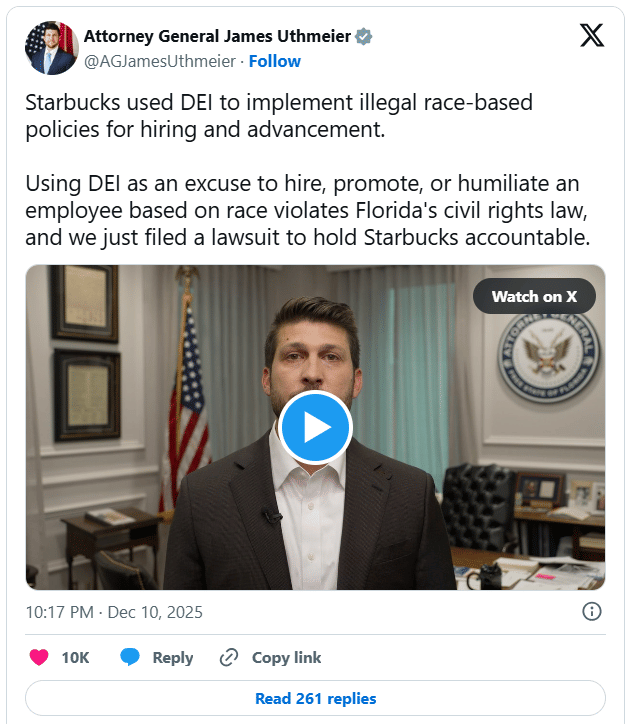Click the Copy link text
629x724 pixels.
[286, 657]
